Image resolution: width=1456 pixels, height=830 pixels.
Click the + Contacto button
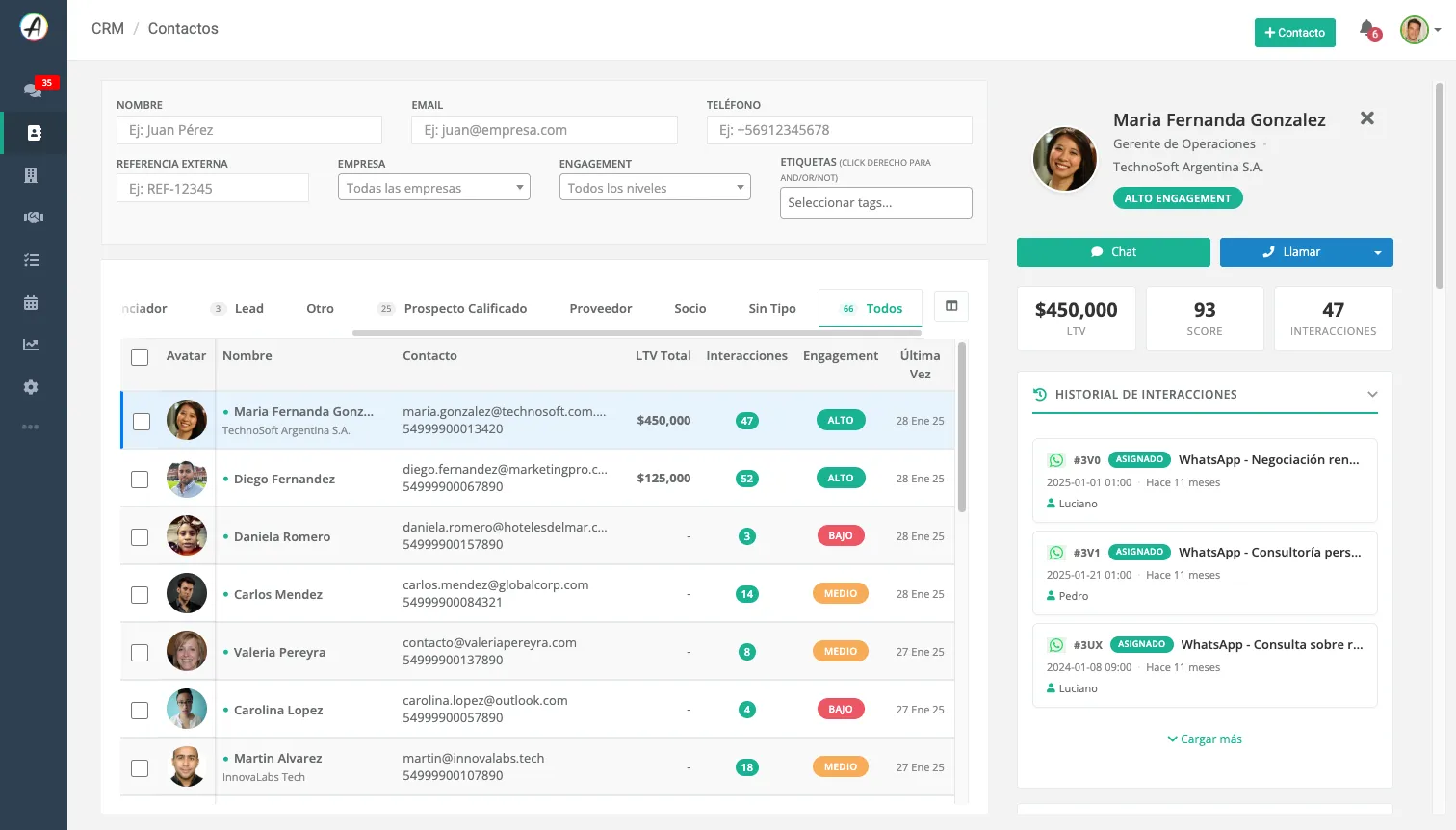coord(1295,33)
